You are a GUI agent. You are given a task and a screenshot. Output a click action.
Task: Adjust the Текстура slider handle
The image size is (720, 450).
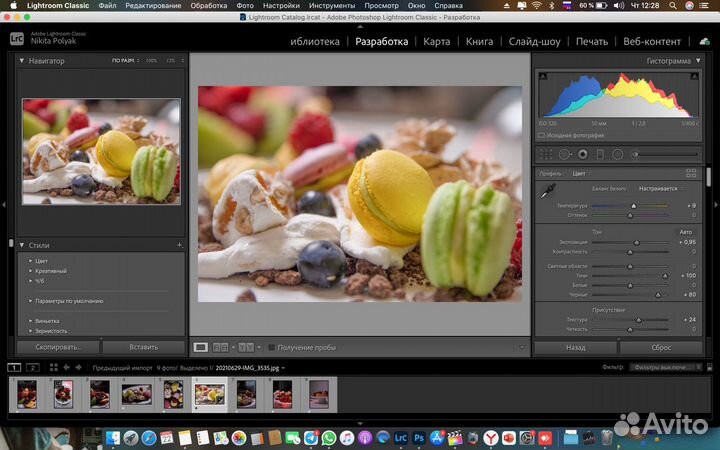point(638,320)
